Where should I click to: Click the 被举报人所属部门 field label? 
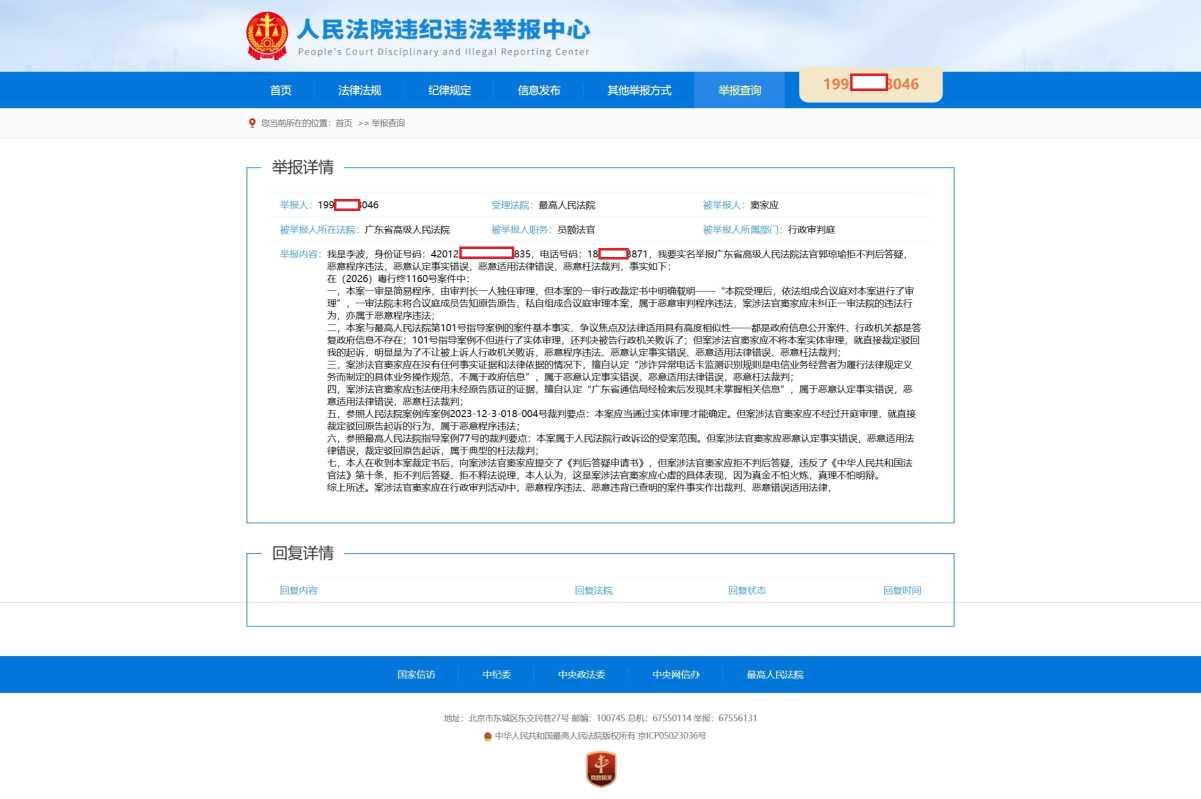743,230
